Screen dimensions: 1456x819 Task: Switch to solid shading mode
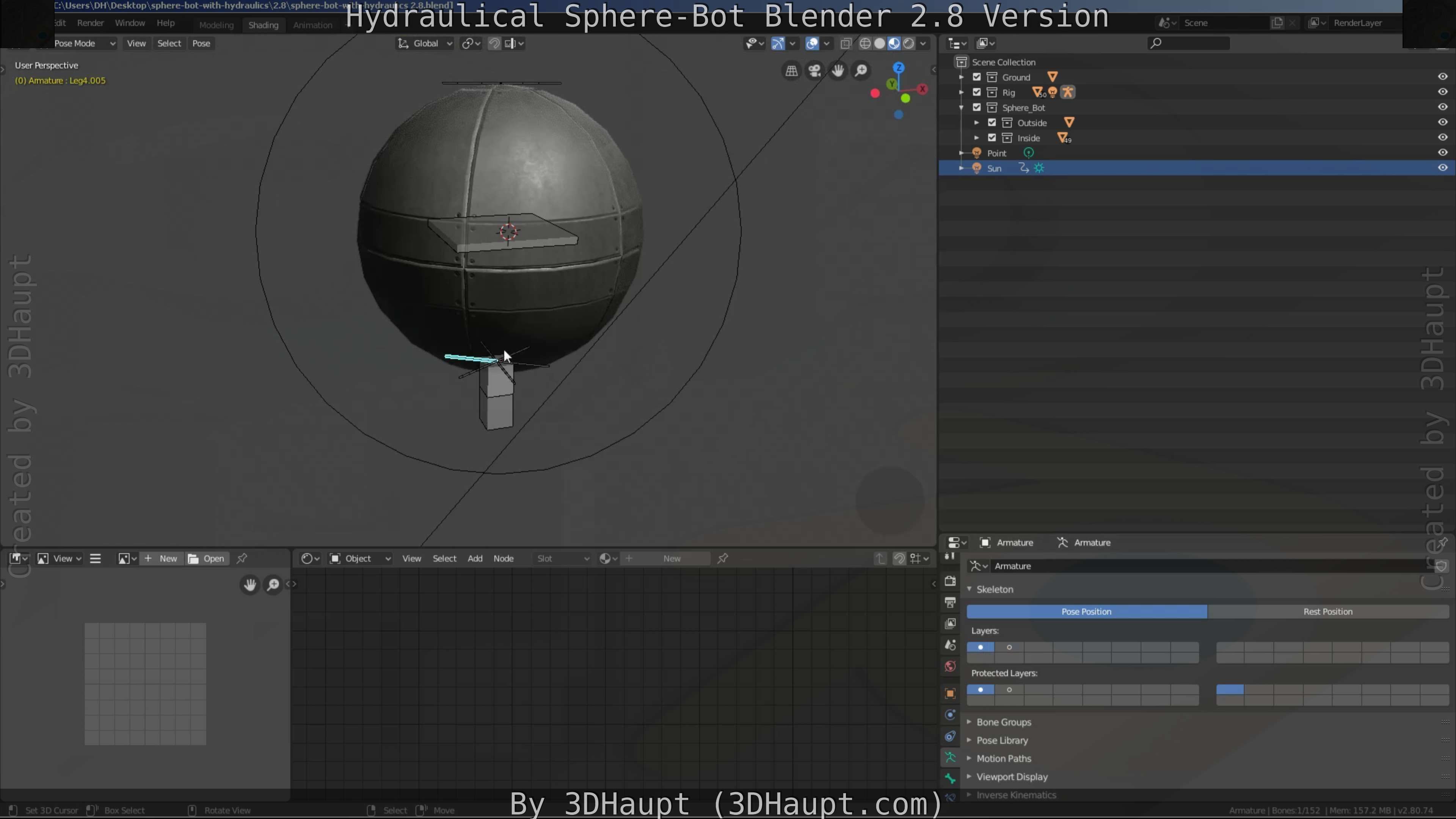tap(880, 44)
